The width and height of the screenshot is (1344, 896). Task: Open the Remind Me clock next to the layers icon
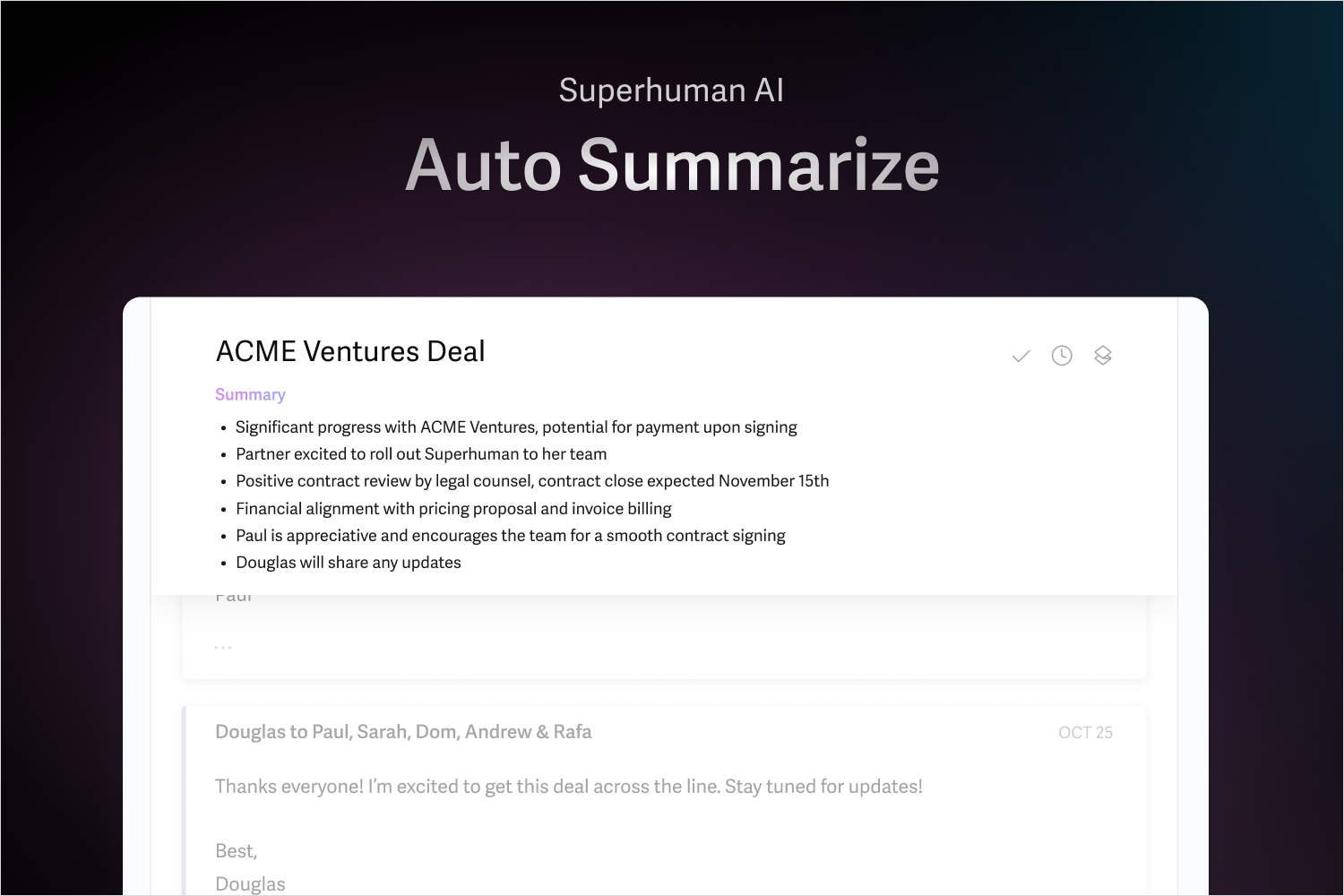click(x=1062, y=355)
